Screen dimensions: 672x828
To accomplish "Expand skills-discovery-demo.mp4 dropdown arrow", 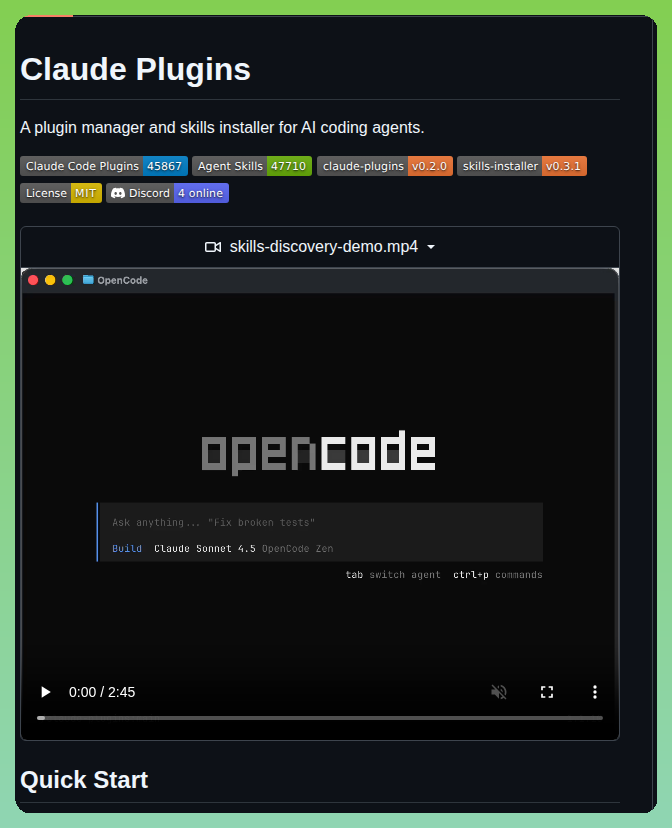I will [431, 247].
